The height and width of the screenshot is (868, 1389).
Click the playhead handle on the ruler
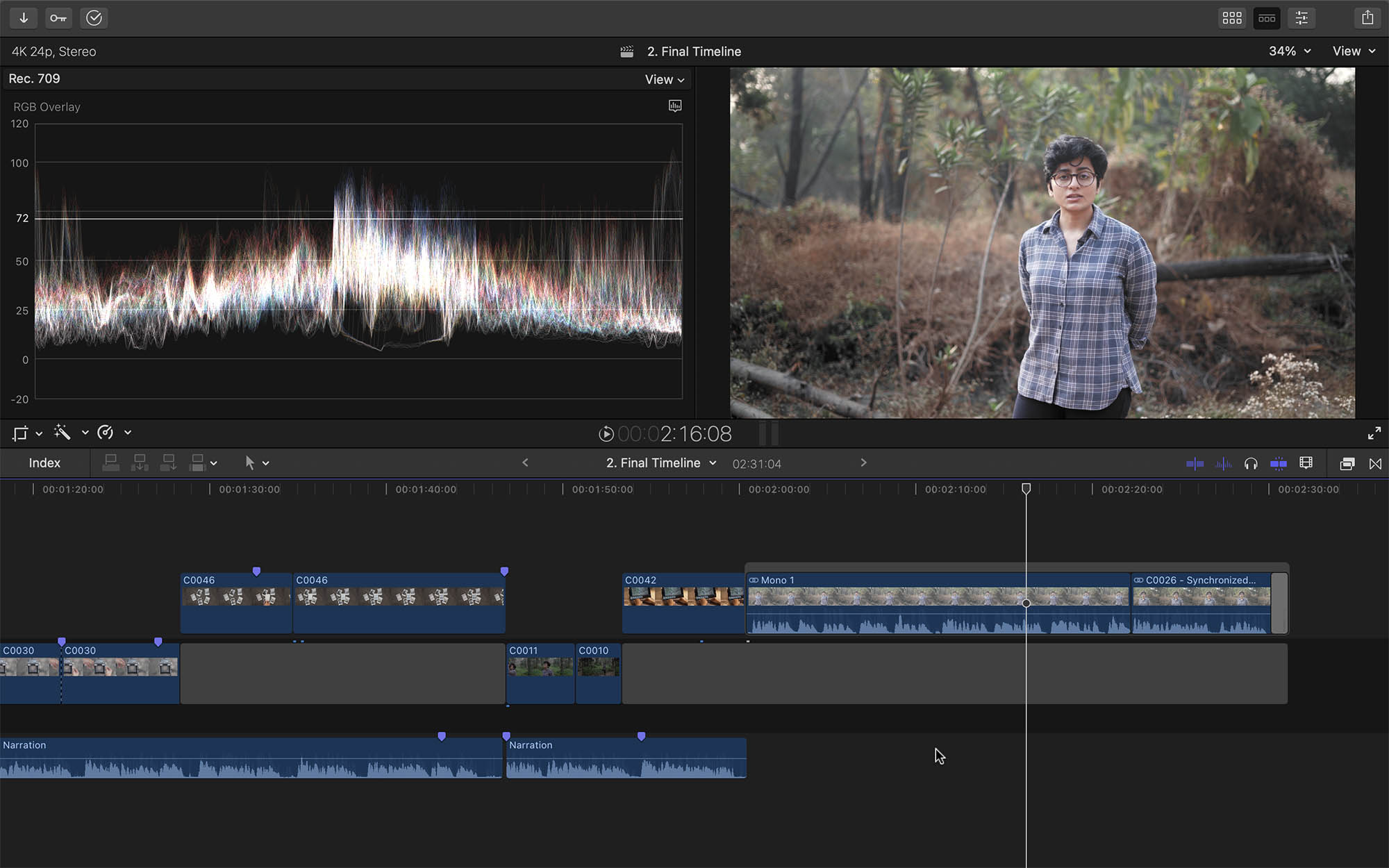click(1026, 489)
